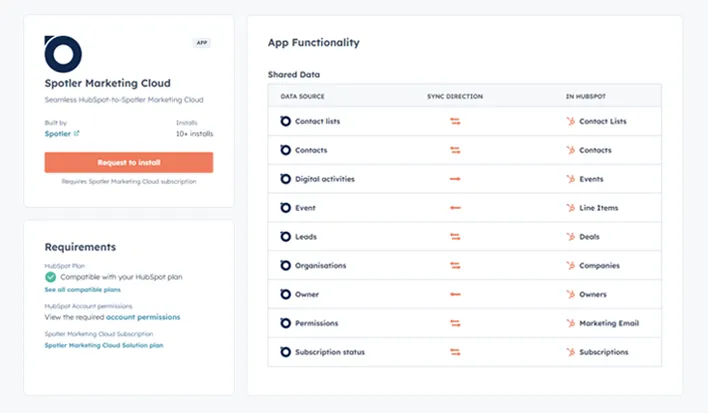Open See all compatible plans link
This screenshot has width=708, height=413.
point(83,289)
